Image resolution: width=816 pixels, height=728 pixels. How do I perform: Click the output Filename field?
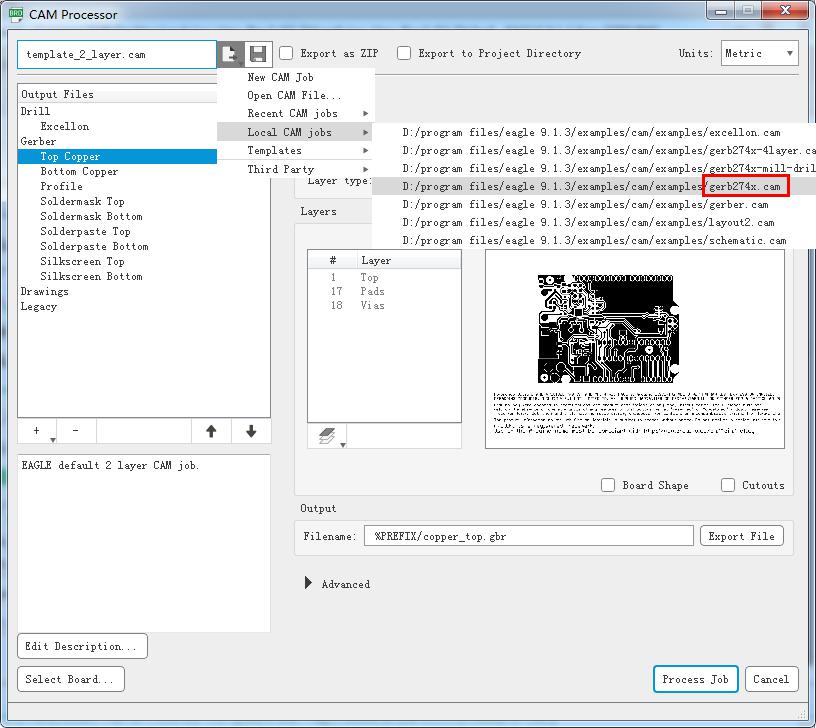529,536
